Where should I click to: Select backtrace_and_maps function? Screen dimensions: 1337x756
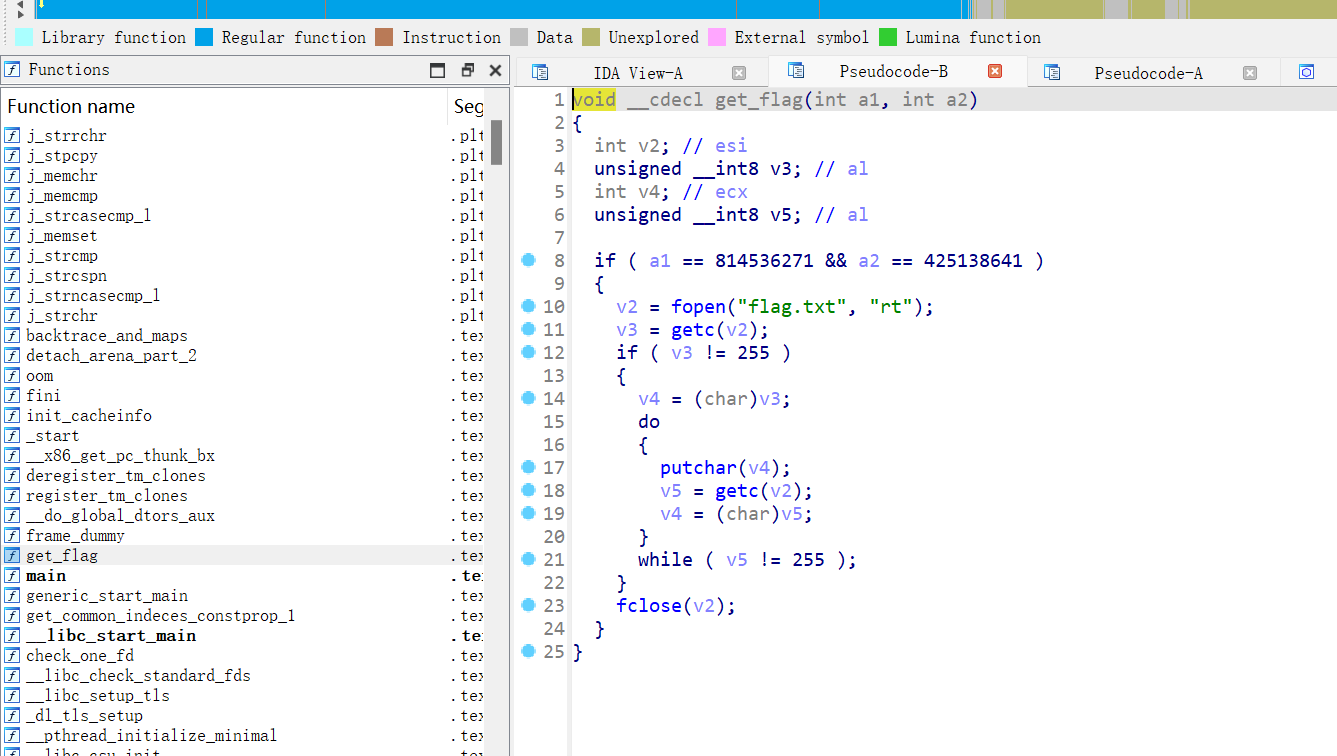coord(243,336)
